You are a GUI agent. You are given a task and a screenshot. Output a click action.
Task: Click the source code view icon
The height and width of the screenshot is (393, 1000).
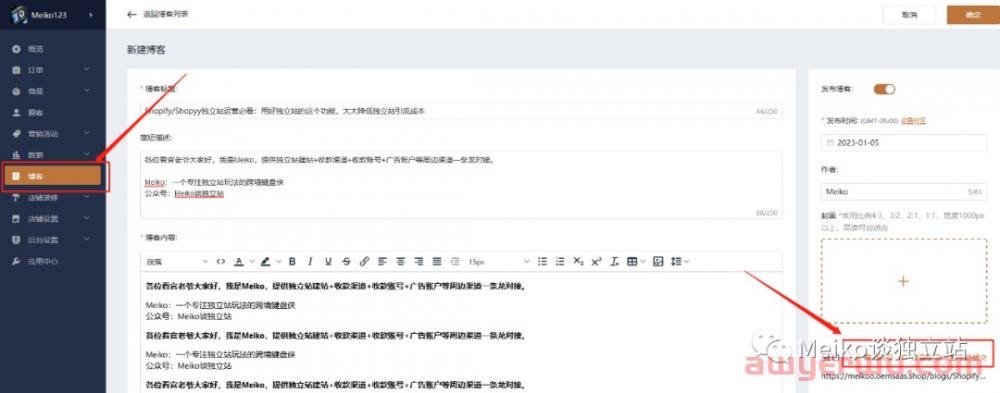click(x=221, y=261)
